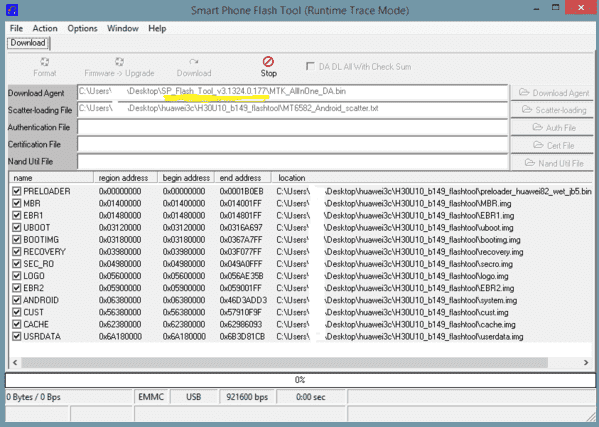Uncheck the RECOVERY partition checkbox

[x=16, y=252]
